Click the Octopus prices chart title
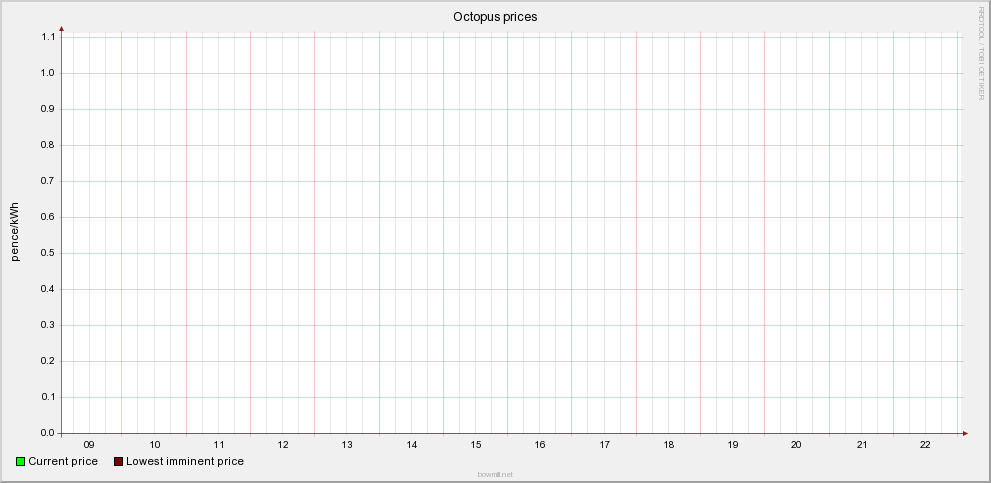 click(x=495, y=17)
